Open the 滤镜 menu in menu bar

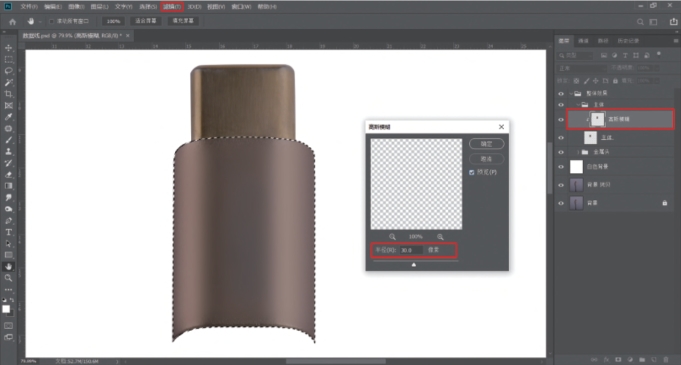point(172,7)
